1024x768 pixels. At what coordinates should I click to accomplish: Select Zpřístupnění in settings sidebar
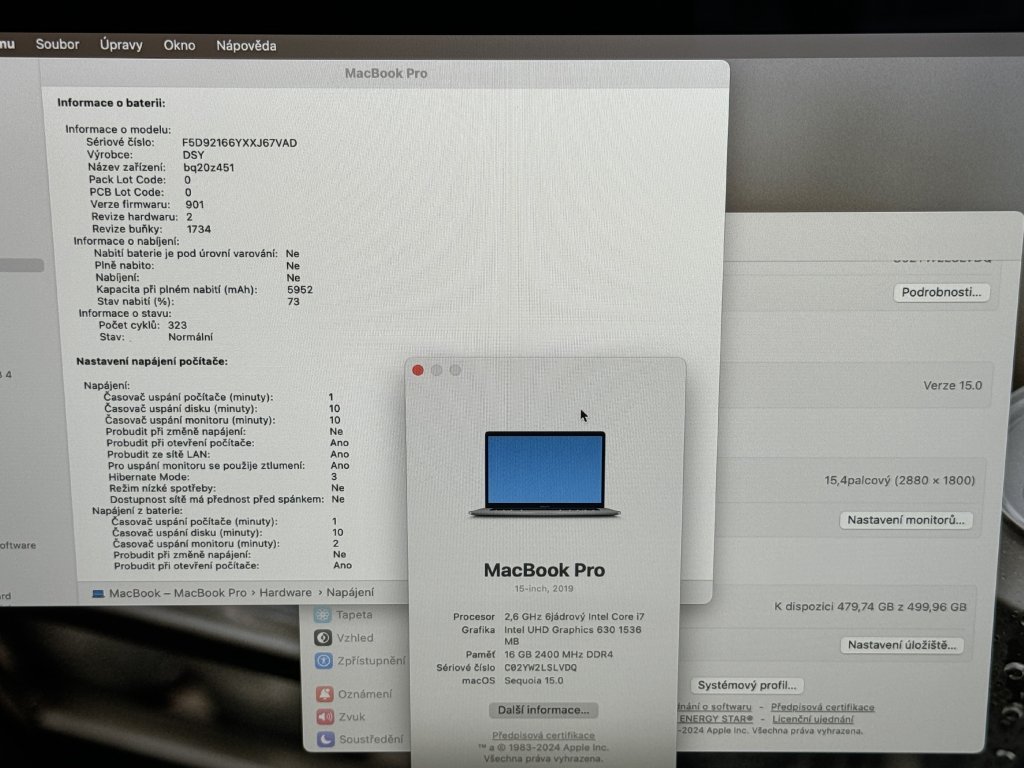click(360, 660)
